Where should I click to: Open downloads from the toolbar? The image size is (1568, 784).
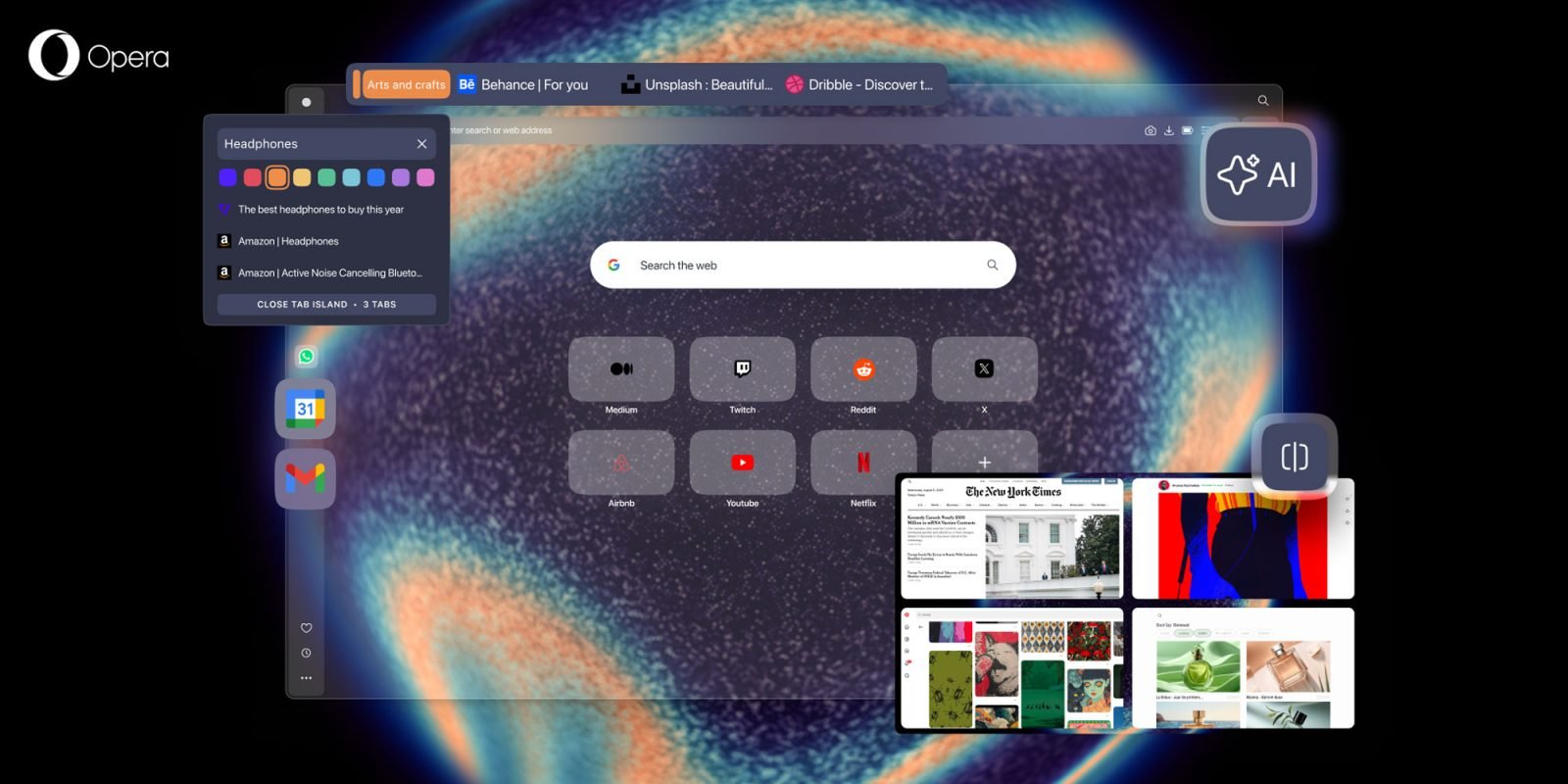pyautogui.click(x=1169, y=130)
